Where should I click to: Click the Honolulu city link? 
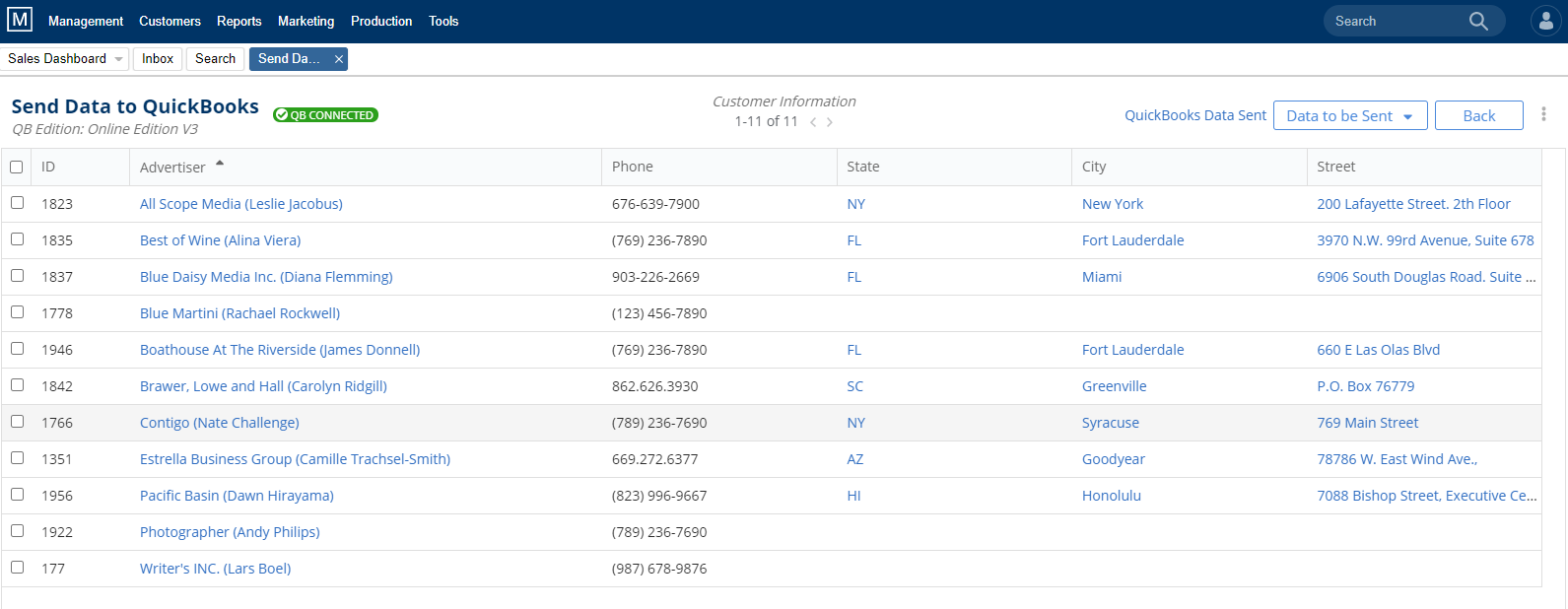point(1112,496)
